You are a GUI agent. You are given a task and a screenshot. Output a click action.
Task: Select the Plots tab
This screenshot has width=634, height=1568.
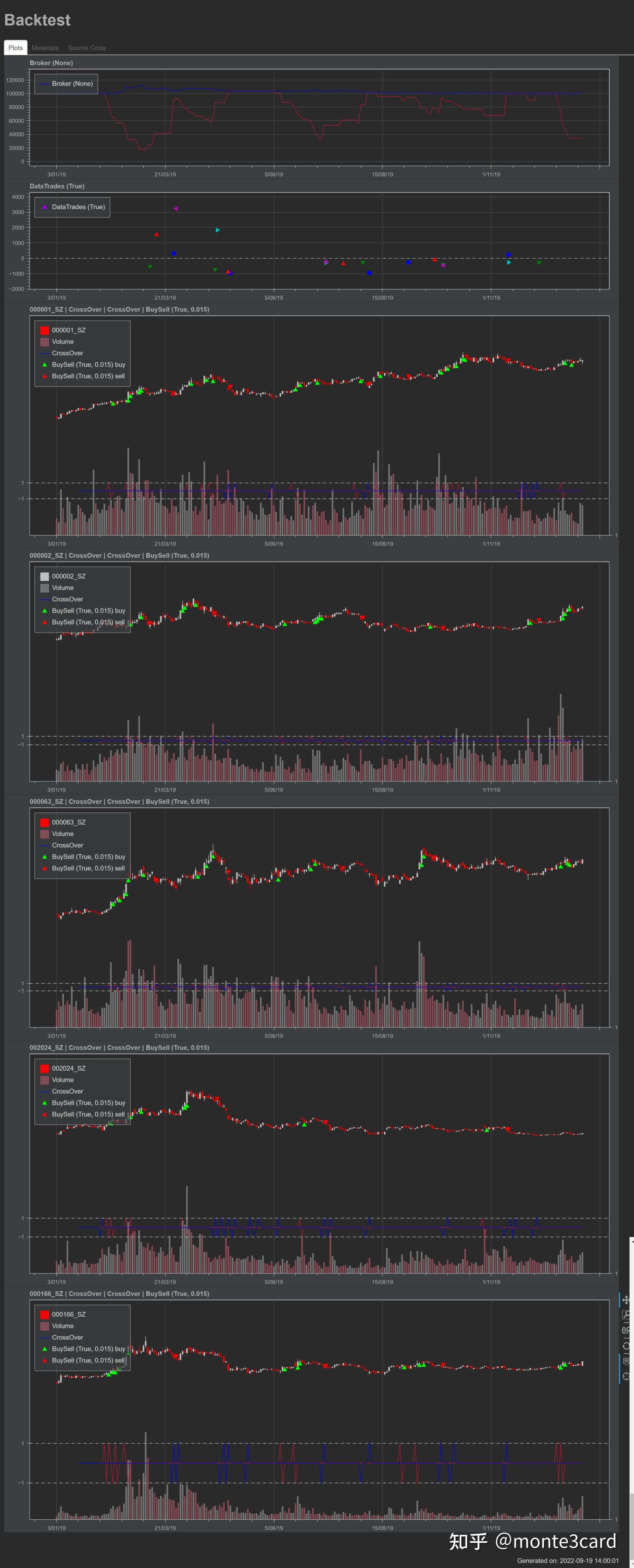[16, 48]
